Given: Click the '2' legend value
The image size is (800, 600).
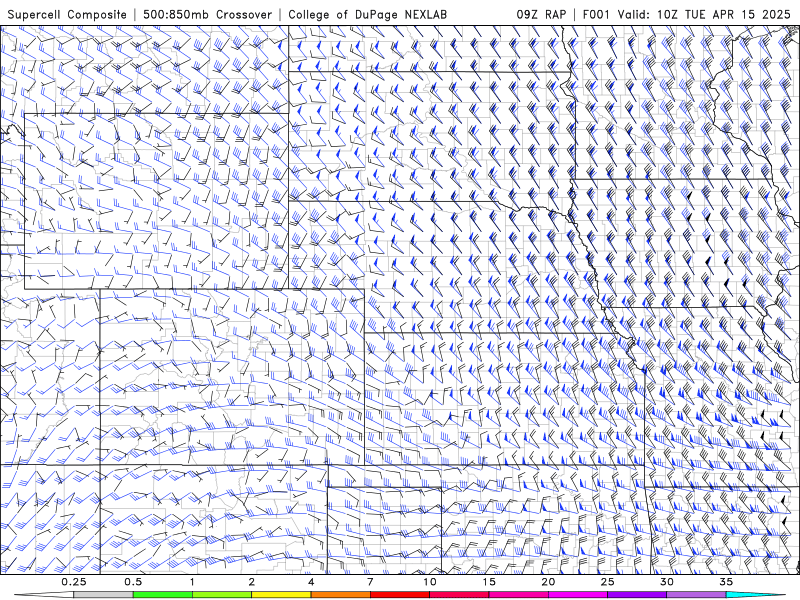Looking at the screenshot, I should pos(252,582).
